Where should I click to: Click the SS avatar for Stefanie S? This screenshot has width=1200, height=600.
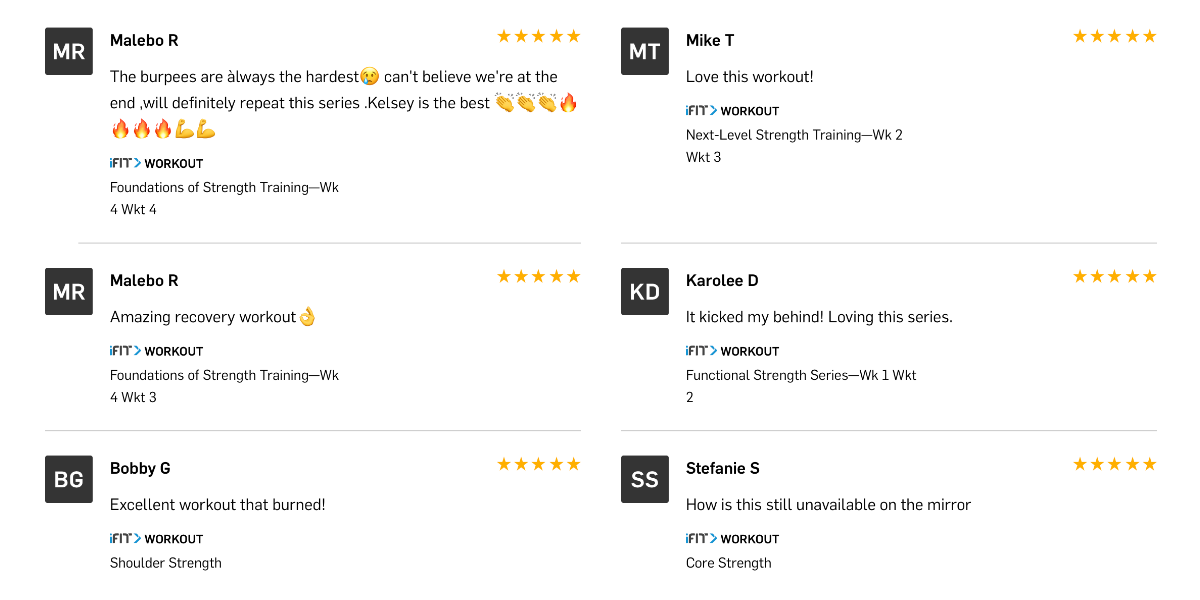click(645, 479)
